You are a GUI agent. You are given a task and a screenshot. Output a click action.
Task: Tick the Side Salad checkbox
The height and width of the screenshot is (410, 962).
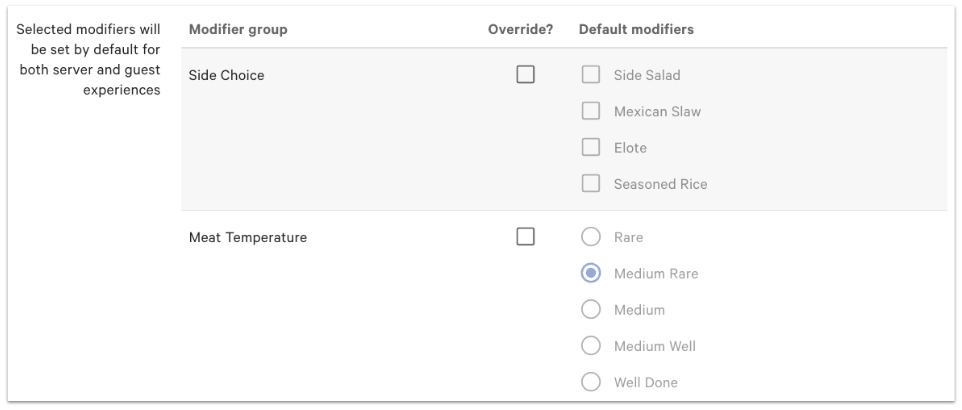[591, 75]
